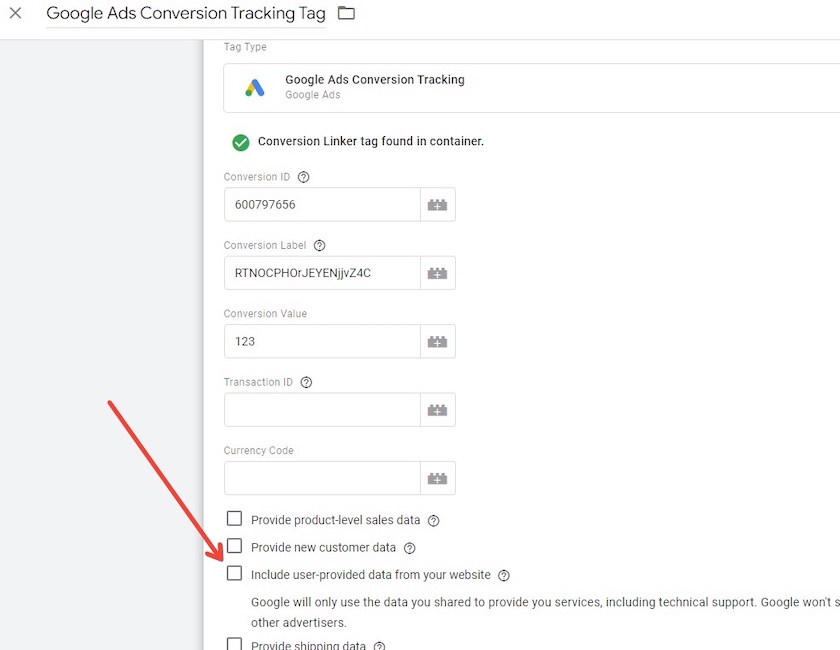Open variable picker for Conversion Value
The height and width of the screenshot is (650, 840).
pyautogui.click(x=437, y=341)
